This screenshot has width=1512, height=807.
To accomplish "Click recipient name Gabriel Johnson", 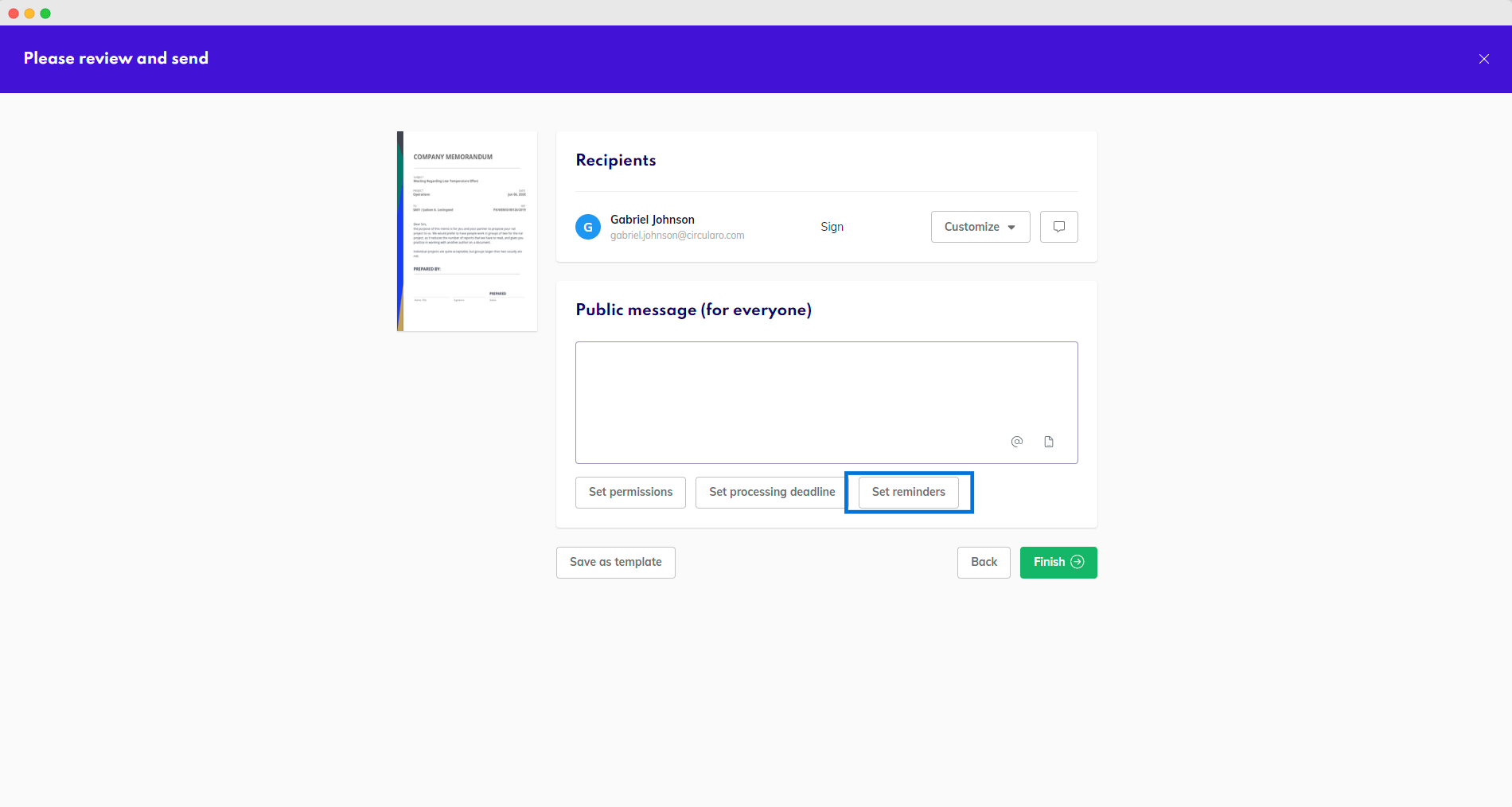I will pos(652,220).
